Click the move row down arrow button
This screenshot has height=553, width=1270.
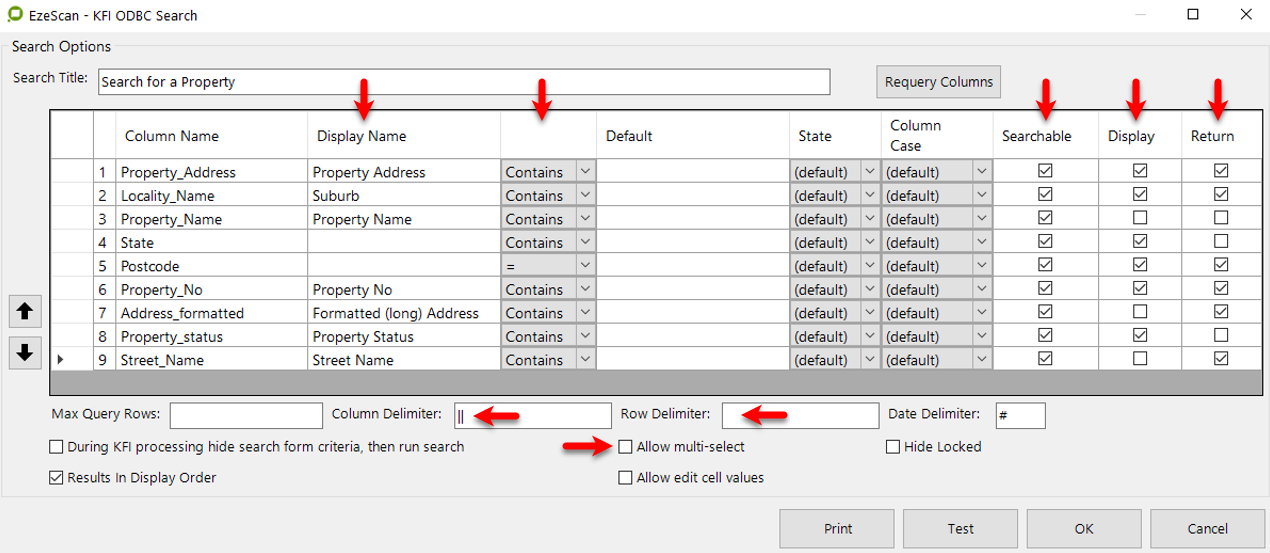coord(25,352)
